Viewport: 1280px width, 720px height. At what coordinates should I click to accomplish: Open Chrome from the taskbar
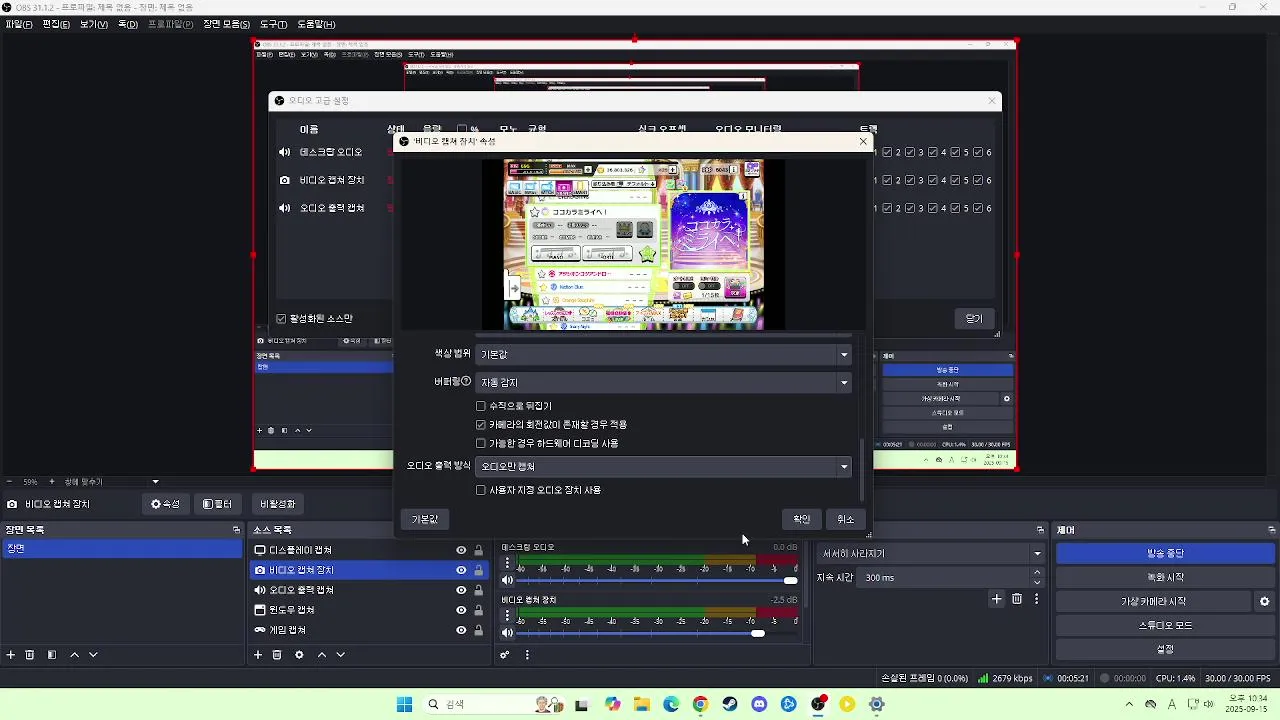click(x=700, y=704)
